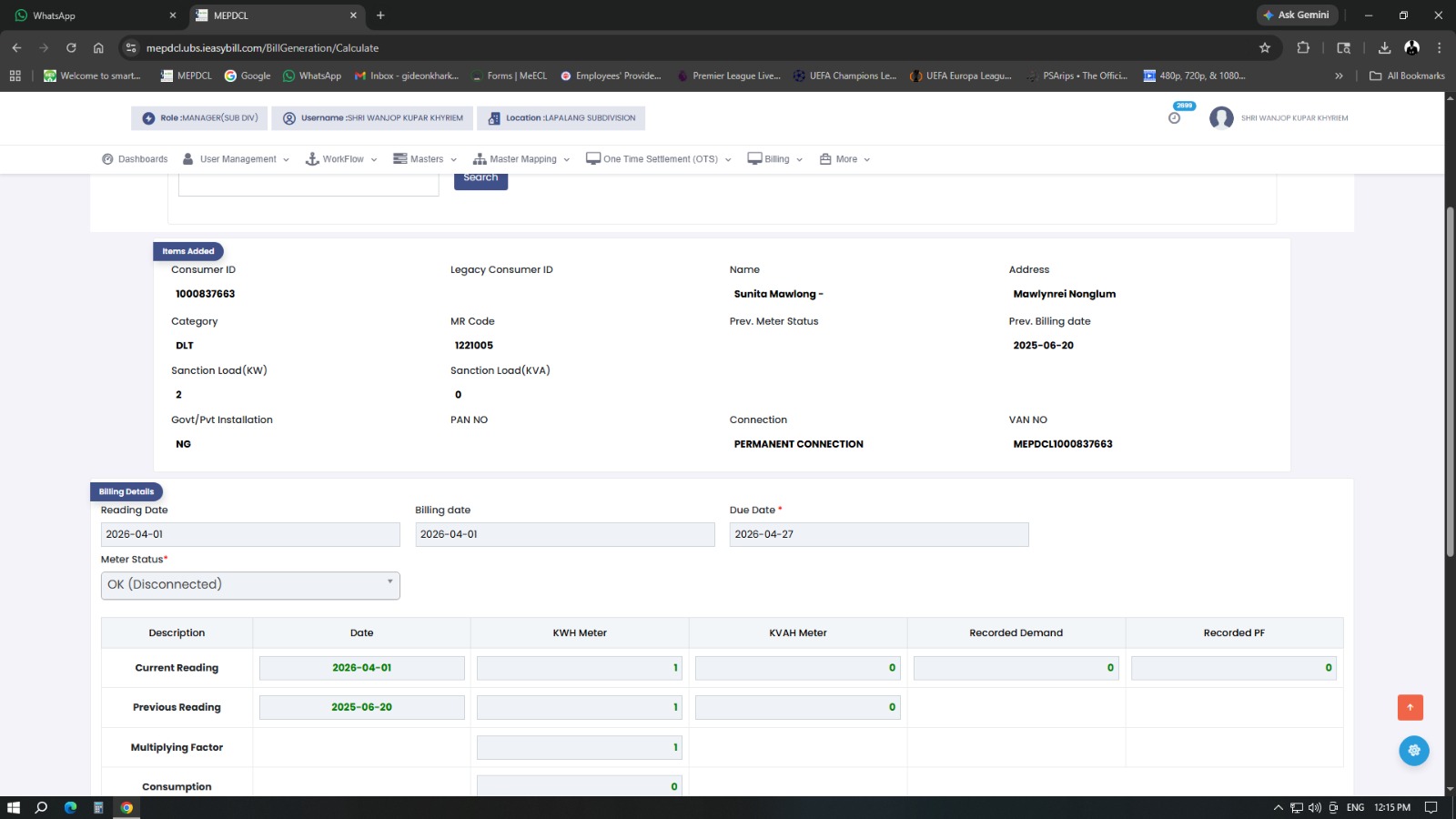Click the Due Date input field

878,535
